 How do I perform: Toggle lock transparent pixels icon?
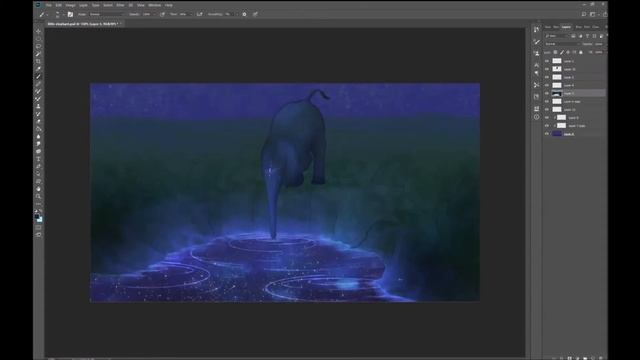point(556,52)
